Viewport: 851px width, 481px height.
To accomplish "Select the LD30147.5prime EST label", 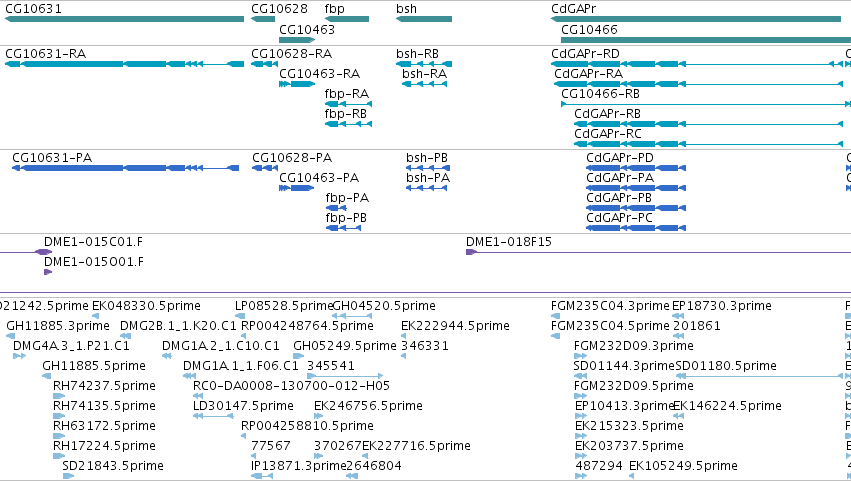I will (x=243, y=407).
